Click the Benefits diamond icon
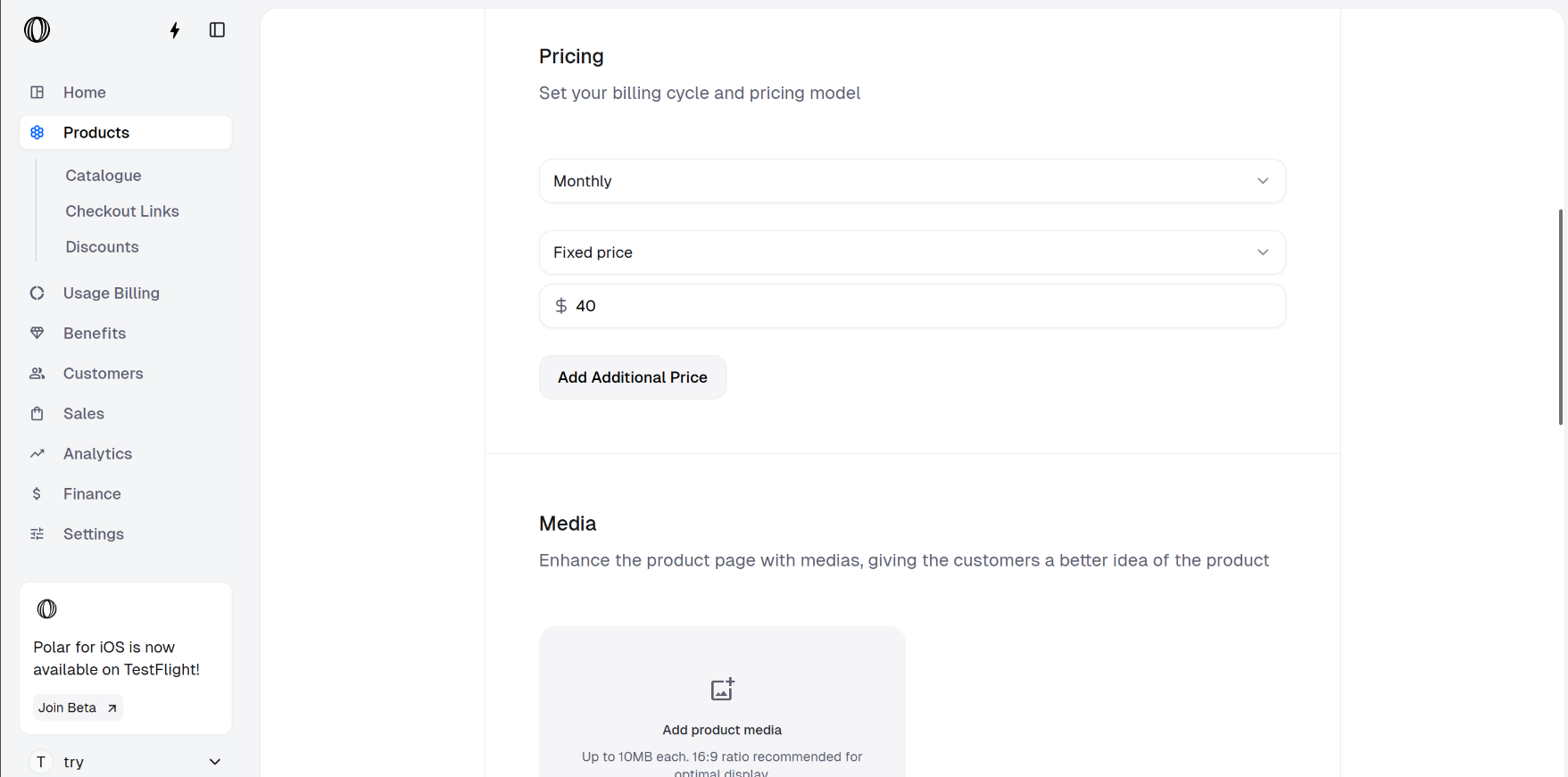 click(x=37, y=334)
